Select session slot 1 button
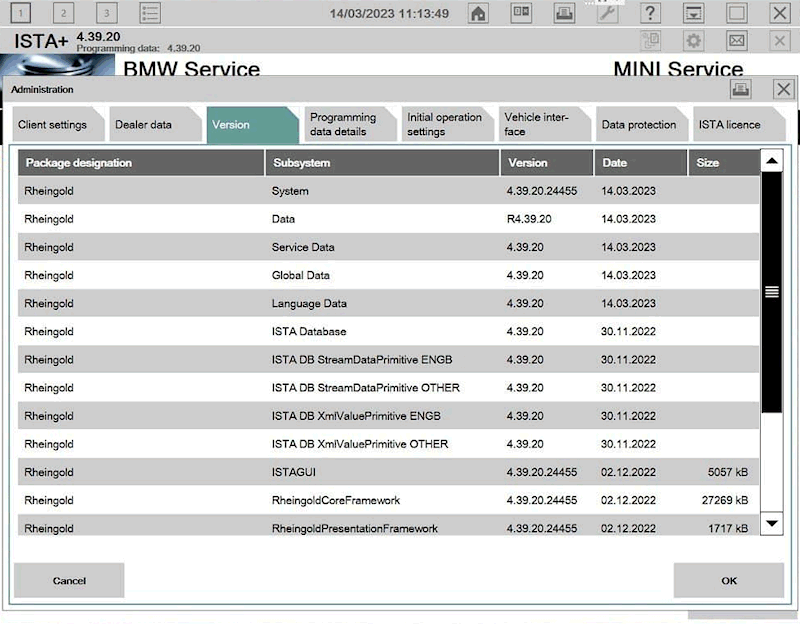Viewport: 800px width, 624px height. coord(22,13)
